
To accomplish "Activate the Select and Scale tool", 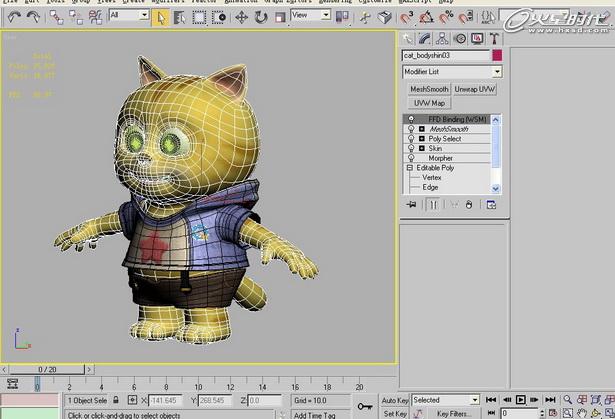I will [280, 18].
